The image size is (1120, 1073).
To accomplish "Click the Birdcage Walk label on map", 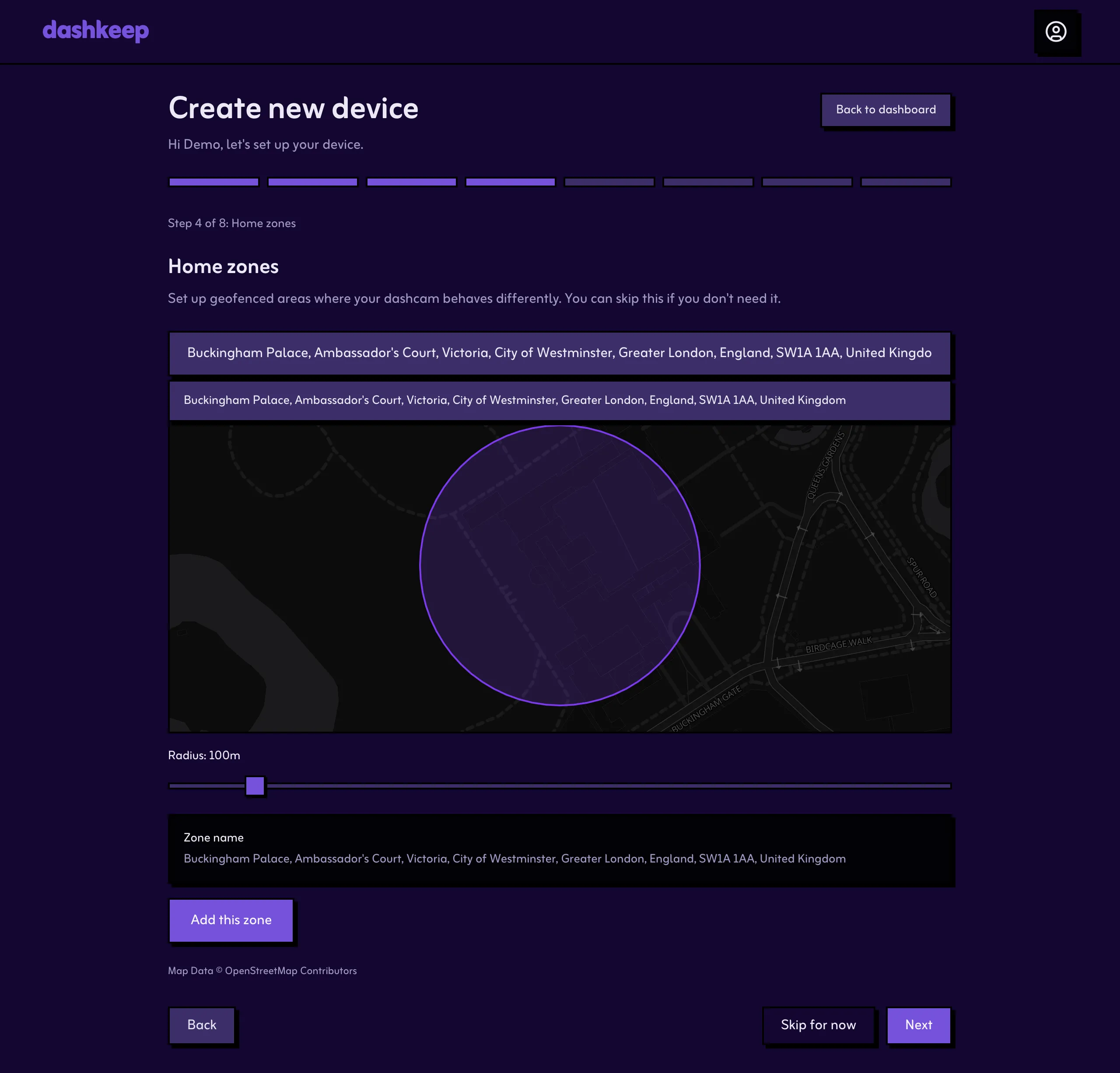I will (x=838, y=645).
